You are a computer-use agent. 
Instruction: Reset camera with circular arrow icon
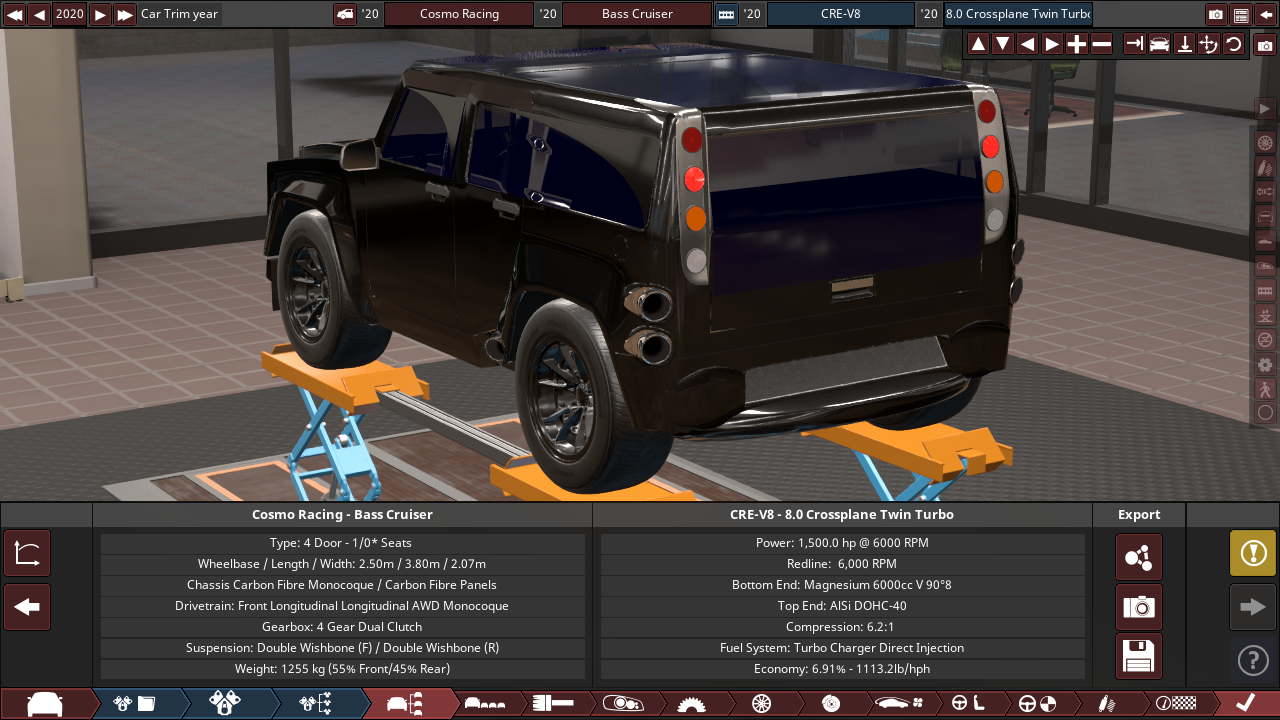click(1234, 44)
